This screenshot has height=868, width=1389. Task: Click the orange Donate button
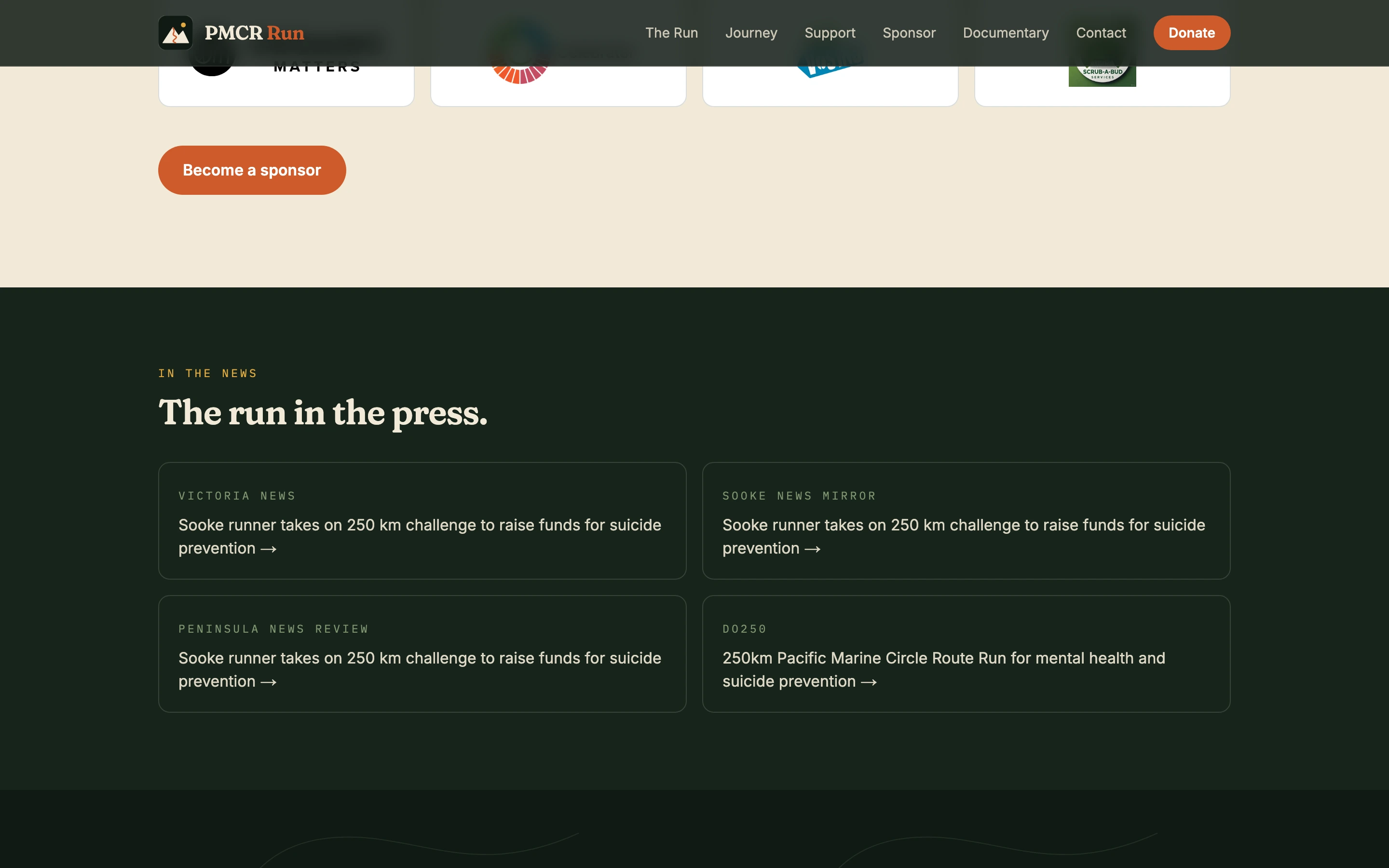pos(1192,33)
